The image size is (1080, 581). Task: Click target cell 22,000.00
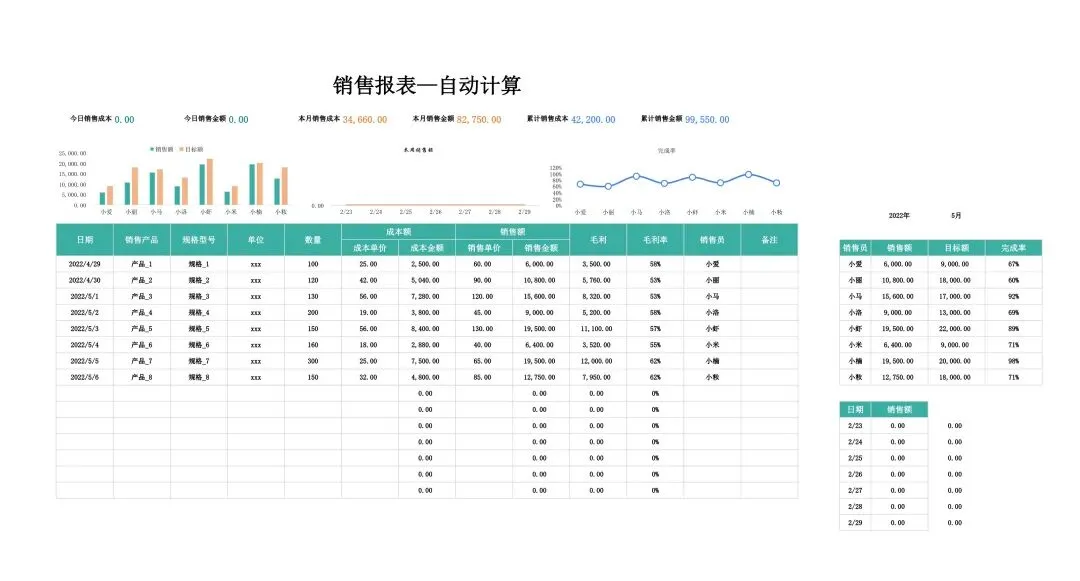click(x=955, y=329)
